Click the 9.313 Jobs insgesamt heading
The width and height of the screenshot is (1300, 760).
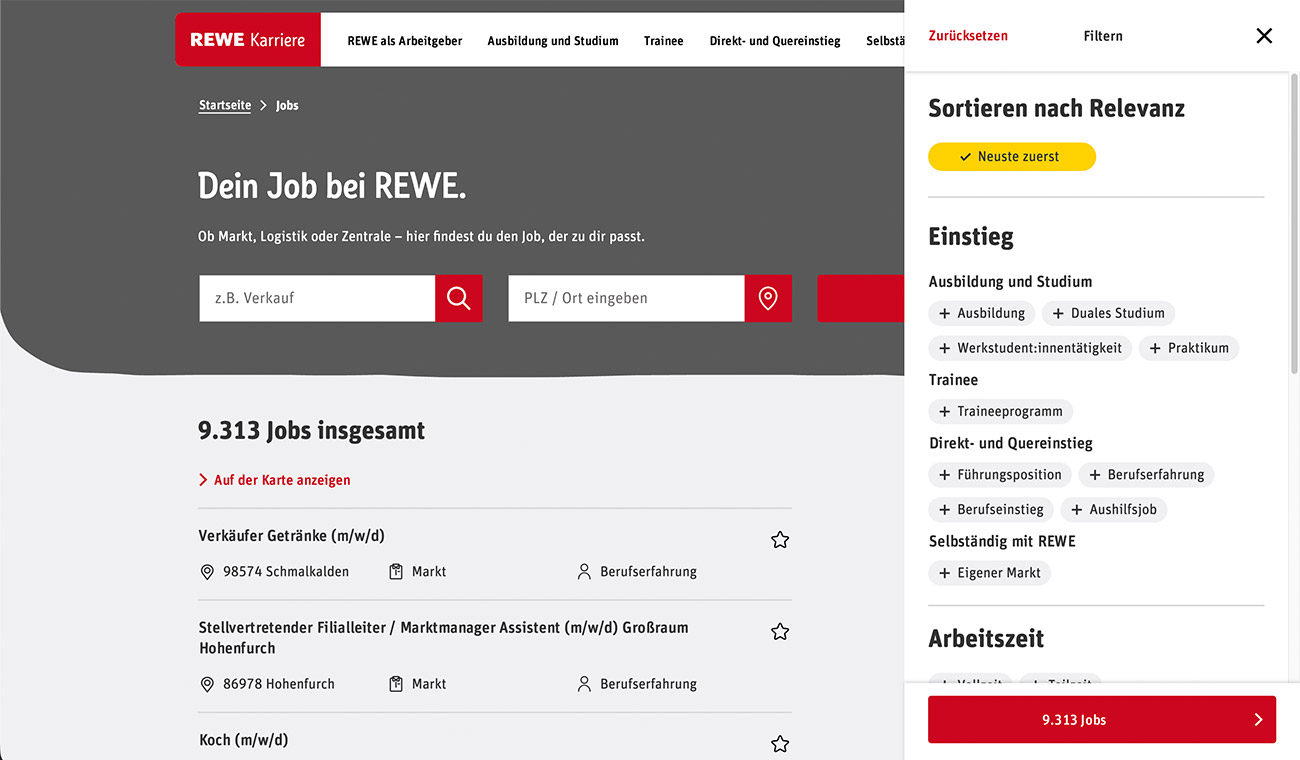(312, 431)
